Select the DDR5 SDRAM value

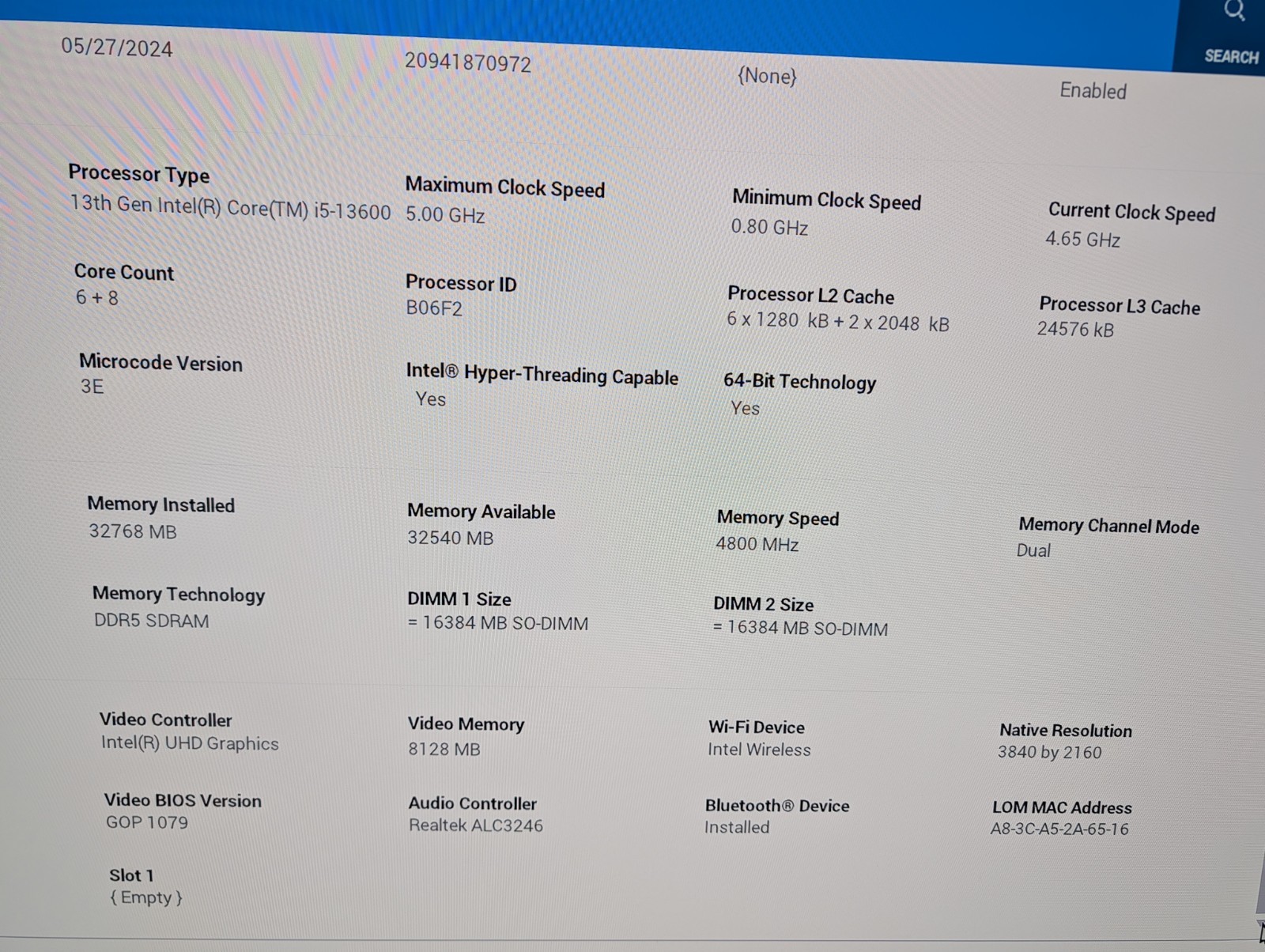click(152, 621)
